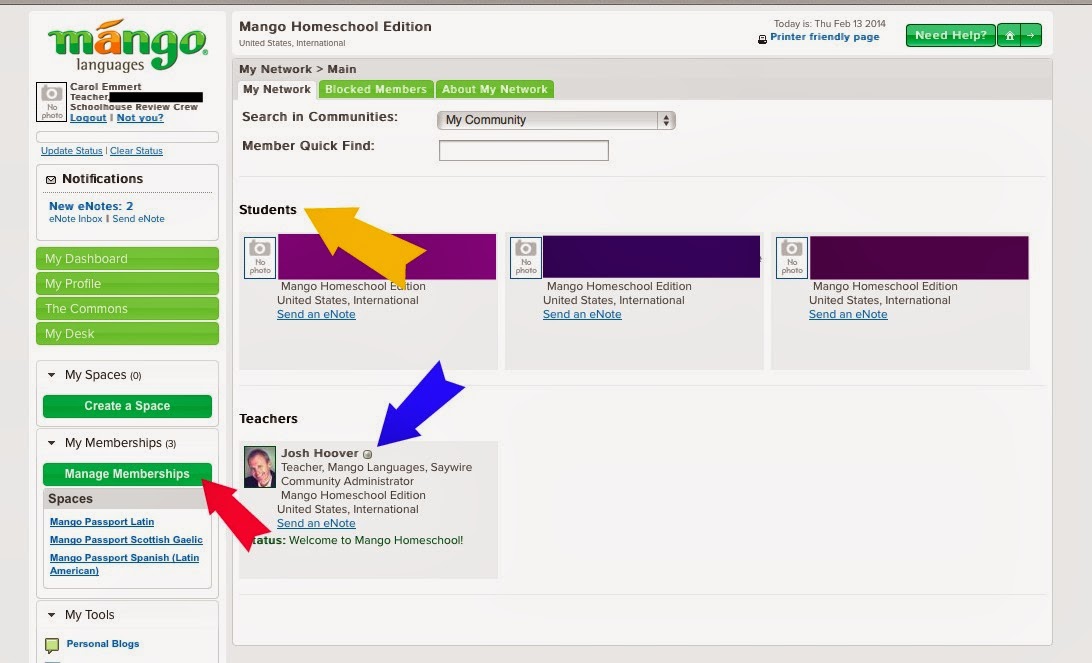1092x663 pixels.
Task: Open My Profile from the sidebar
Action: point(127,283)
